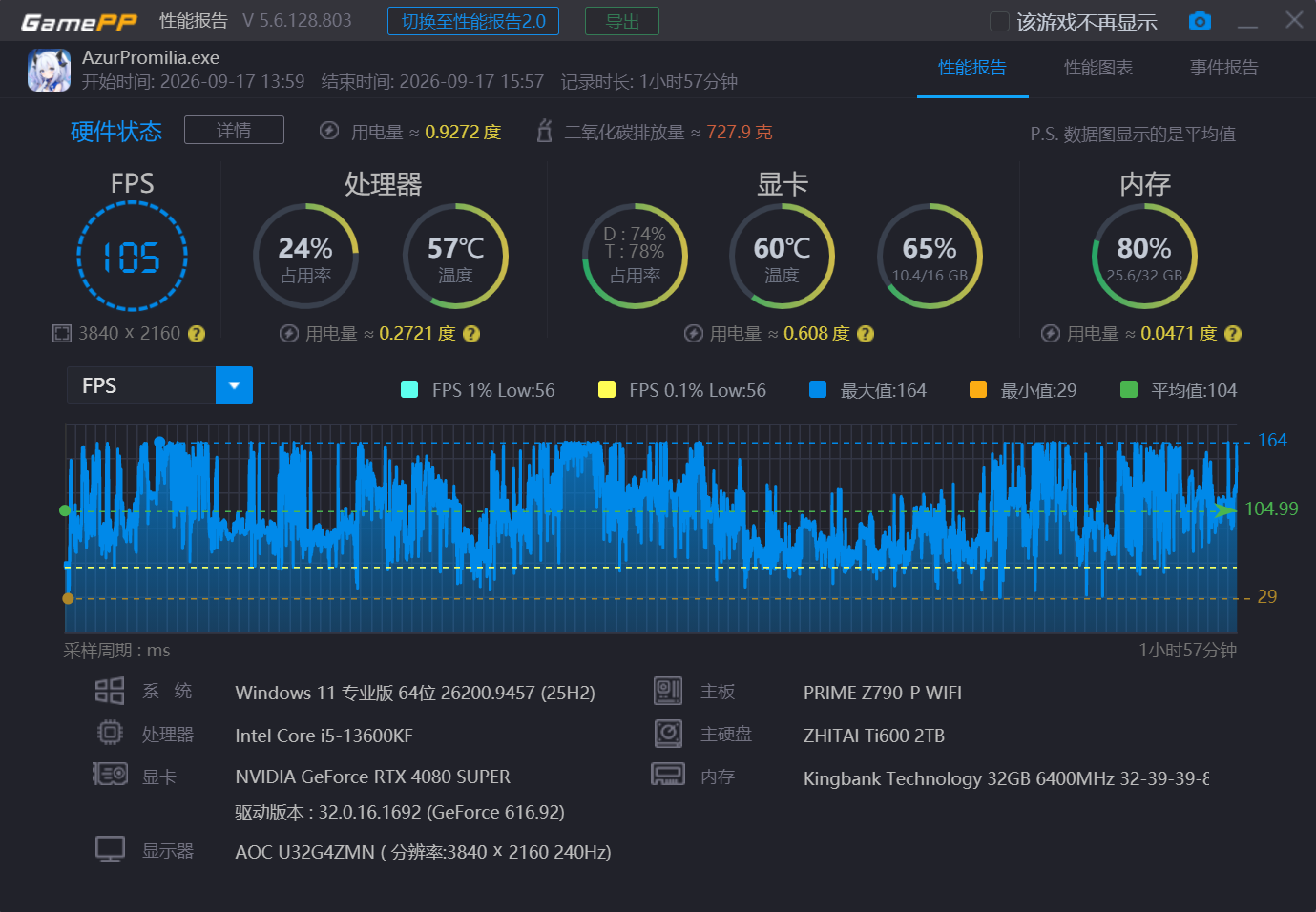
Task: Click the GPU D:74% T:78% usage gauge
Action: point(635,256)
